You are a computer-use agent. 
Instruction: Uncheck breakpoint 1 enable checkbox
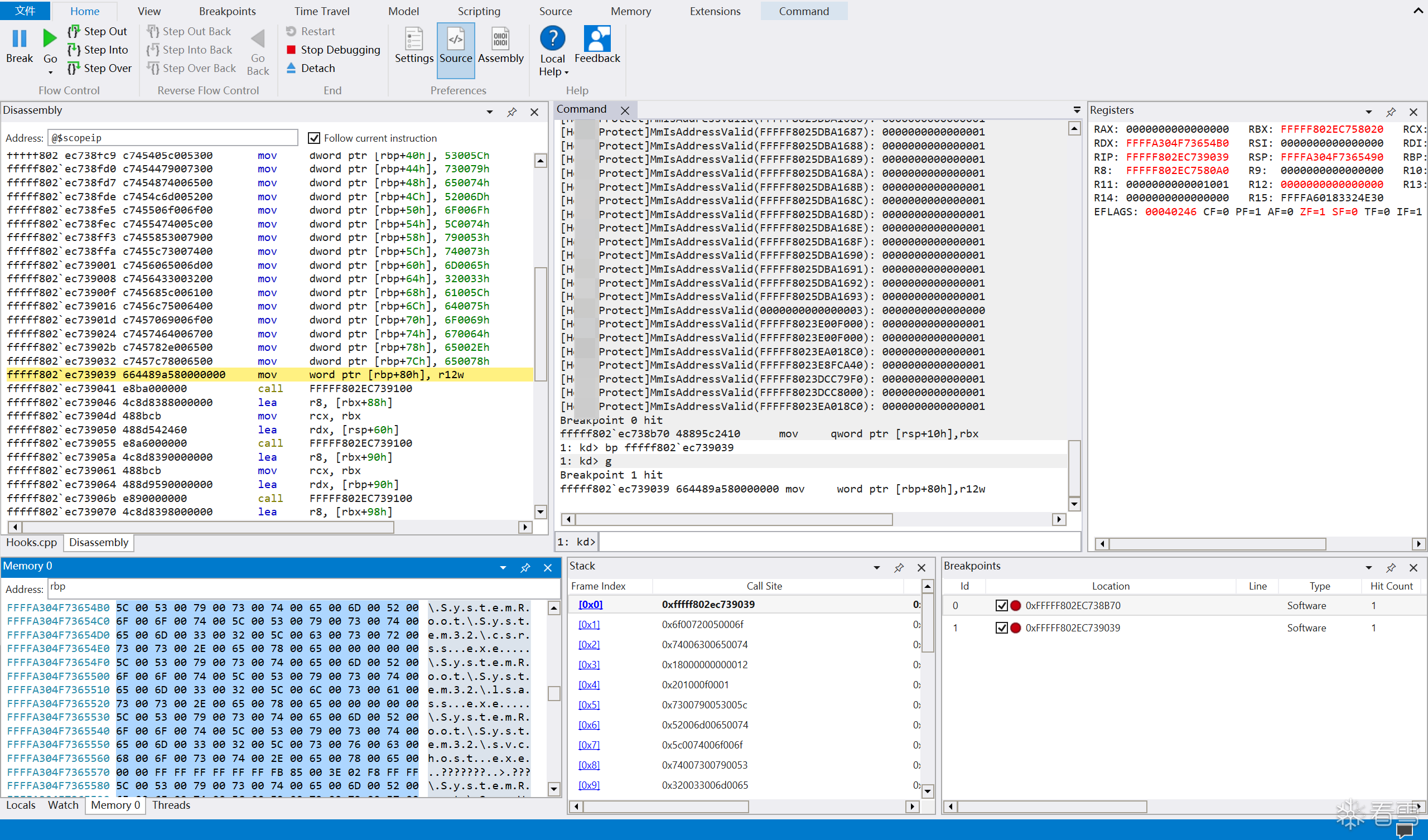point(1001,627)
